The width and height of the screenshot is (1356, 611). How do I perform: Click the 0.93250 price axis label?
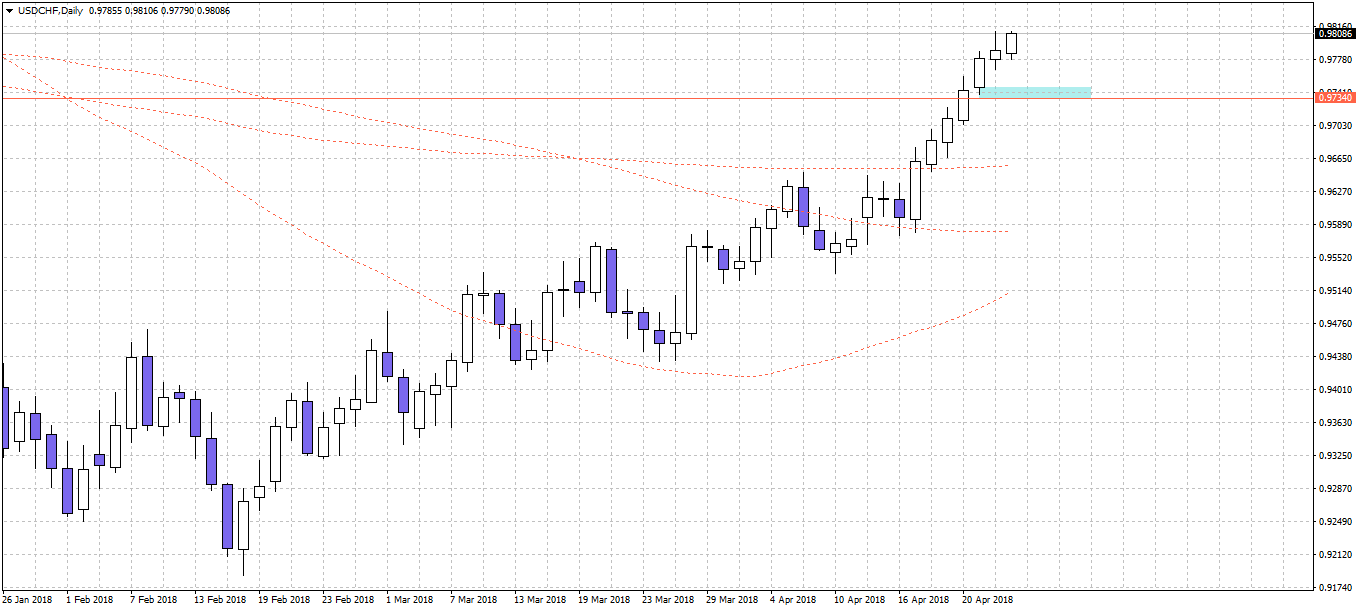1337,456
